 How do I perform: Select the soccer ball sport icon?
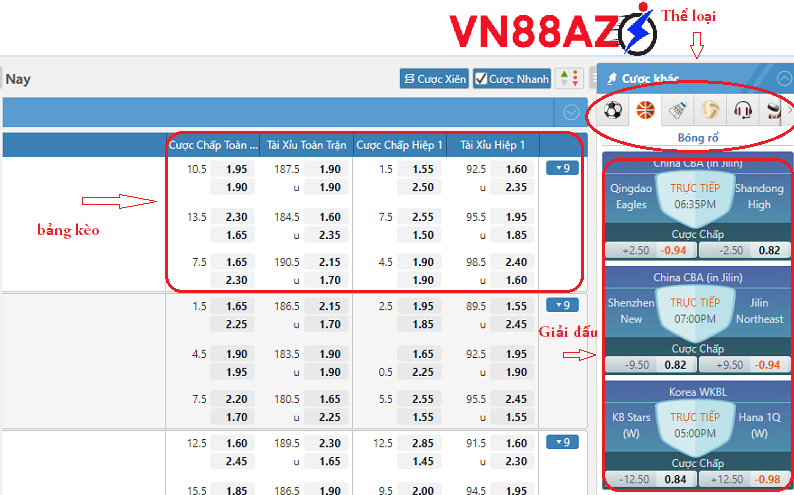click(x=613, y=110)
